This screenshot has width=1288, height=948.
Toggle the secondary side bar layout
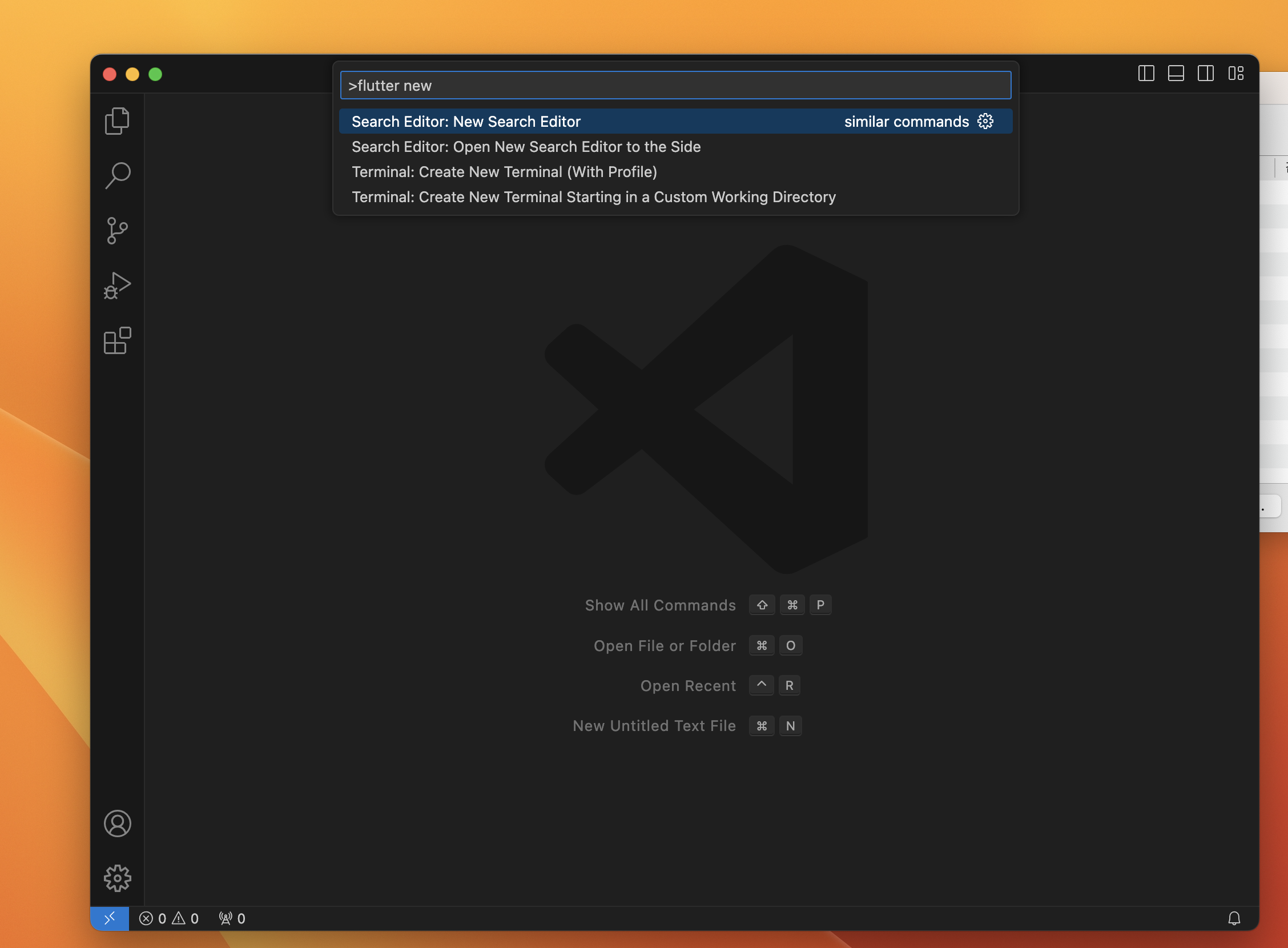pyautogui.click(x=1205, y=74)
